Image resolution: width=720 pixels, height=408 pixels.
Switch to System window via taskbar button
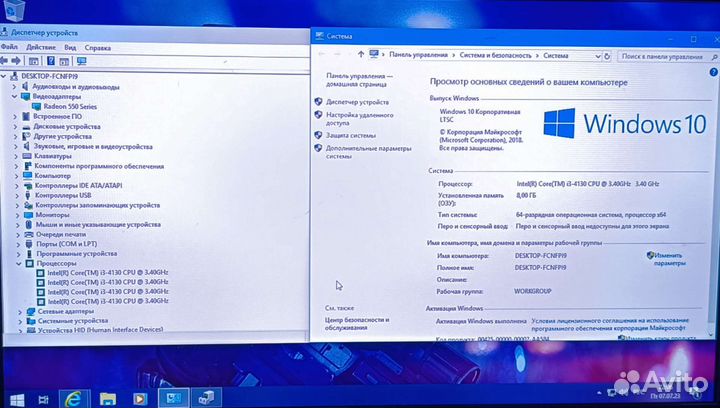[174, 398]
